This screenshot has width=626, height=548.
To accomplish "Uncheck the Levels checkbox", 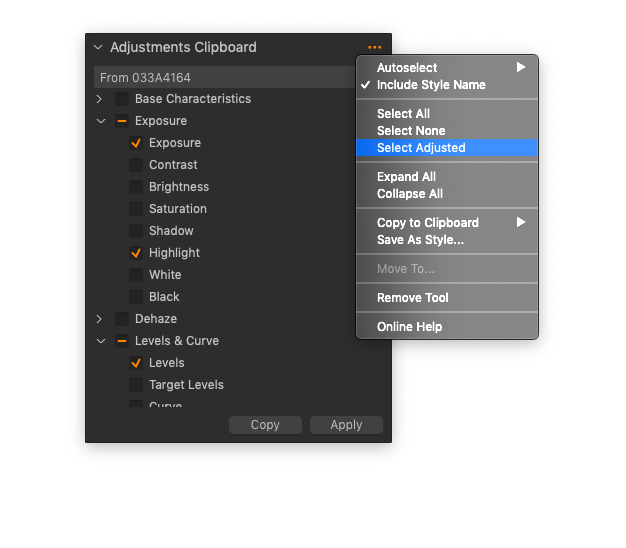I will pos(136,363).
